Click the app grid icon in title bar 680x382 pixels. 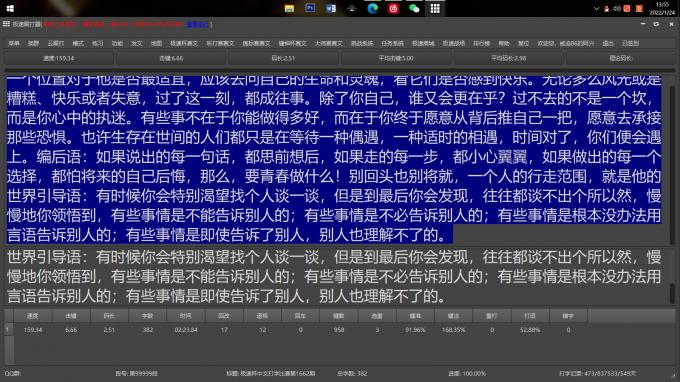(x=6, y=24)
